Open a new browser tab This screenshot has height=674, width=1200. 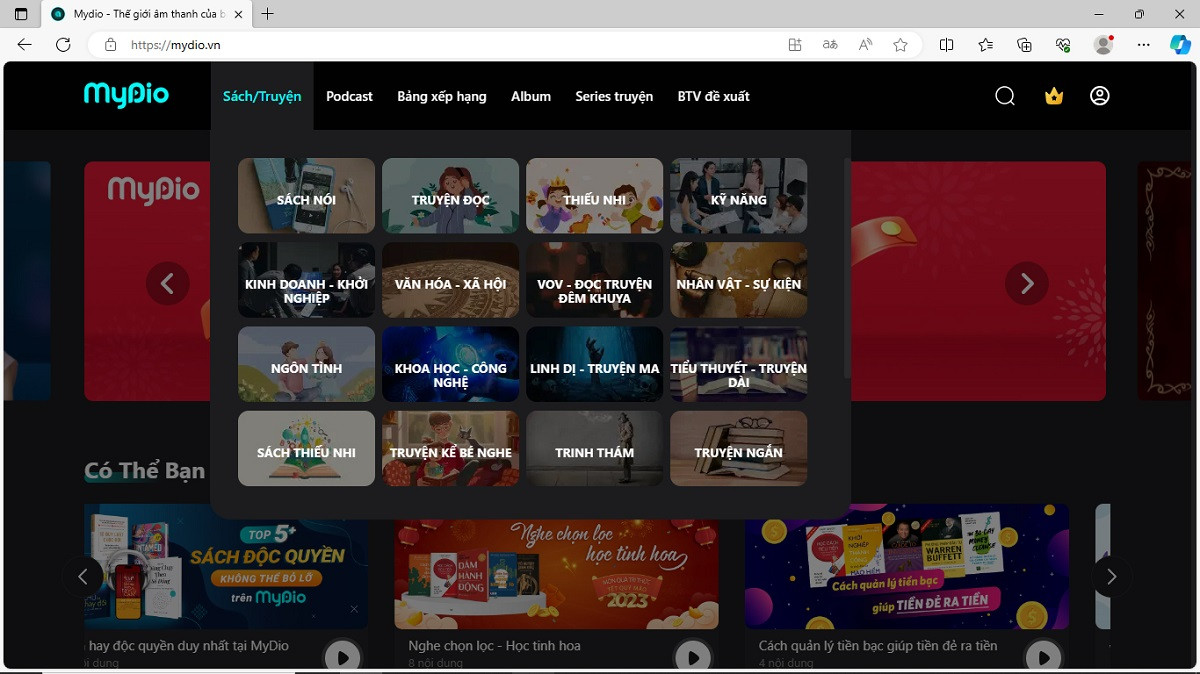(x=267, y=14)
